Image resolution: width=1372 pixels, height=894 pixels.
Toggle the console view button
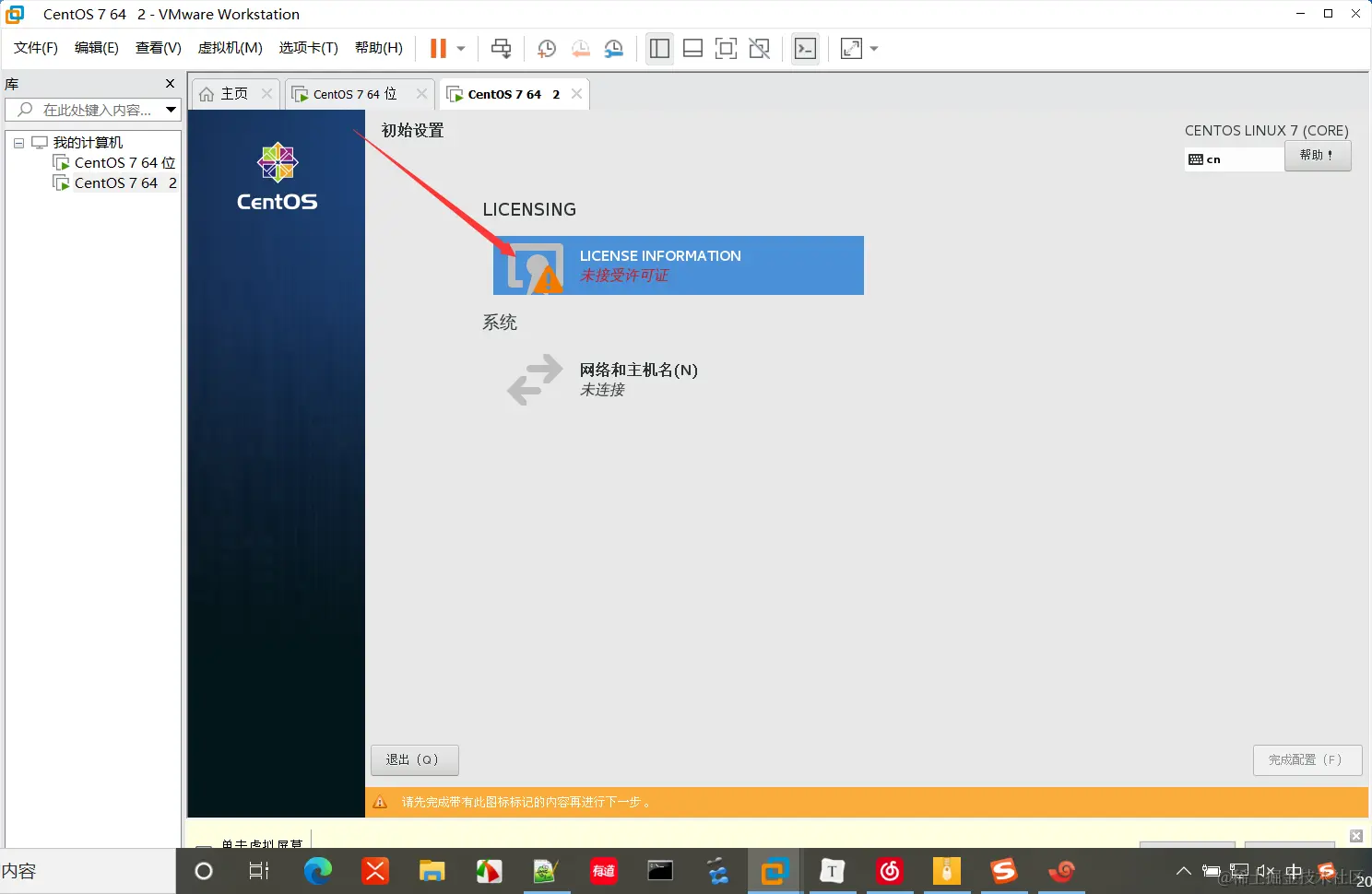point(805,48)
